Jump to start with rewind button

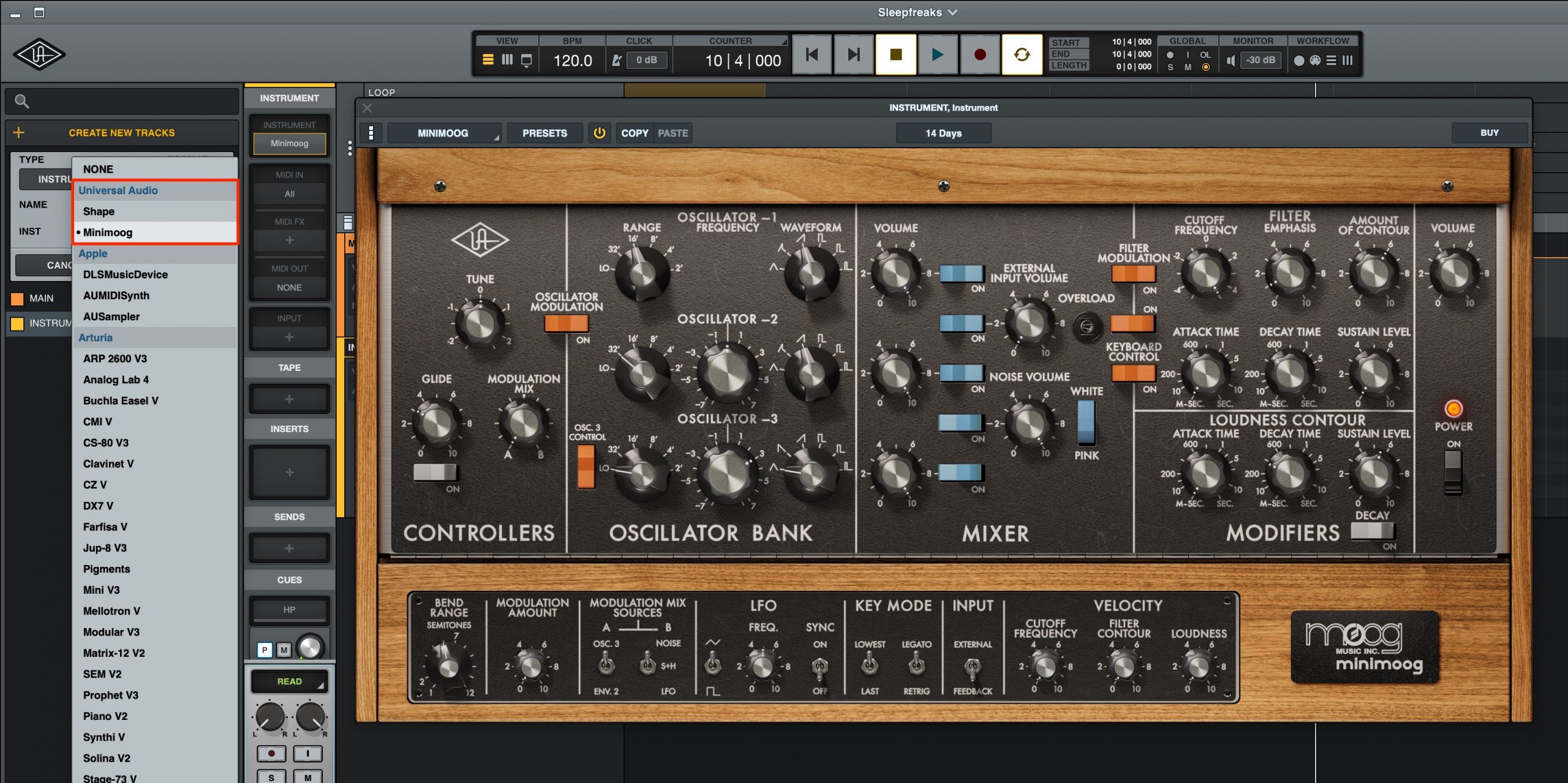[812, 55]
